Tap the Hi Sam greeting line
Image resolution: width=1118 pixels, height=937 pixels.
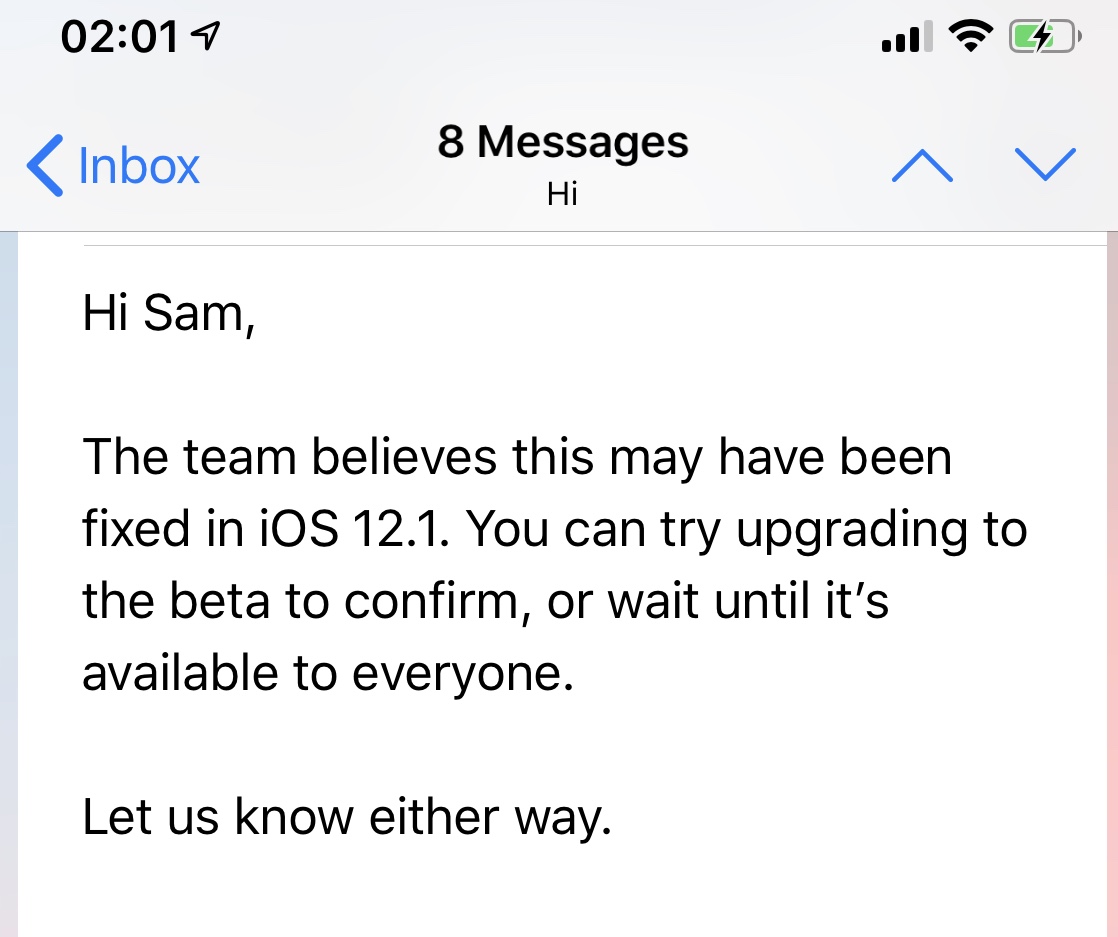(x=169, y=314)
